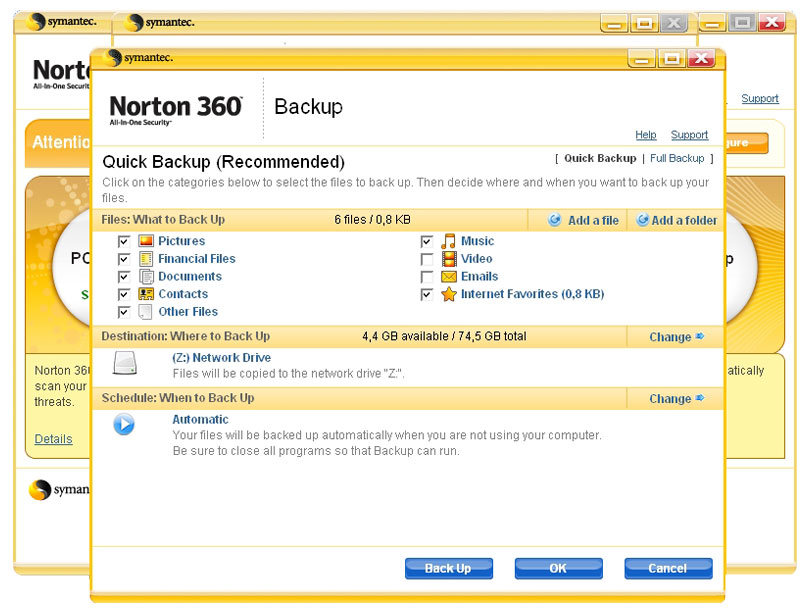Click the Add a file refresh icon
This screenshot has height=616, width=810.
tap(554, 220)
